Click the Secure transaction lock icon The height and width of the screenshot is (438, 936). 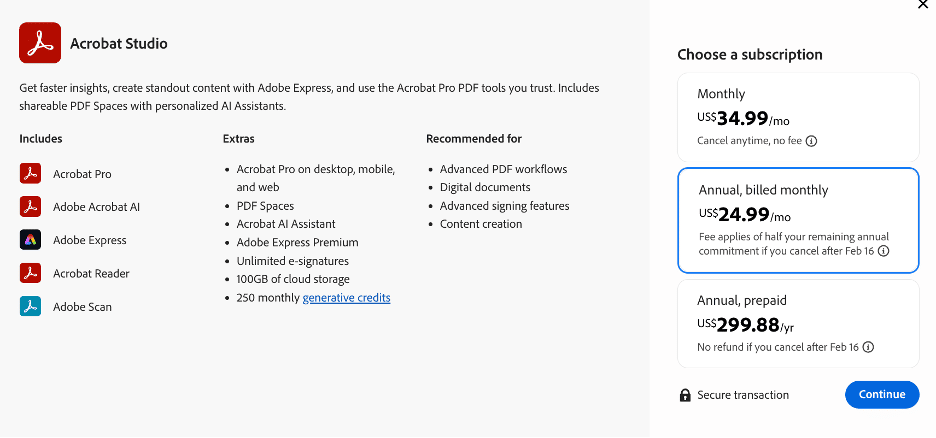pos(685,395)
